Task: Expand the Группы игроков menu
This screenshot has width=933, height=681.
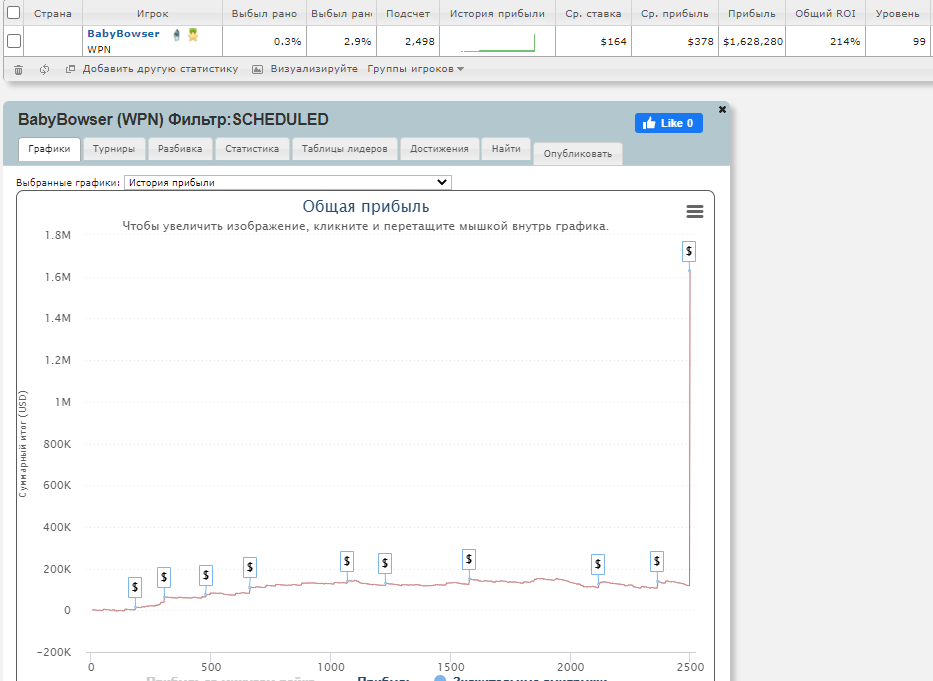Action: (x=415, y=69)
